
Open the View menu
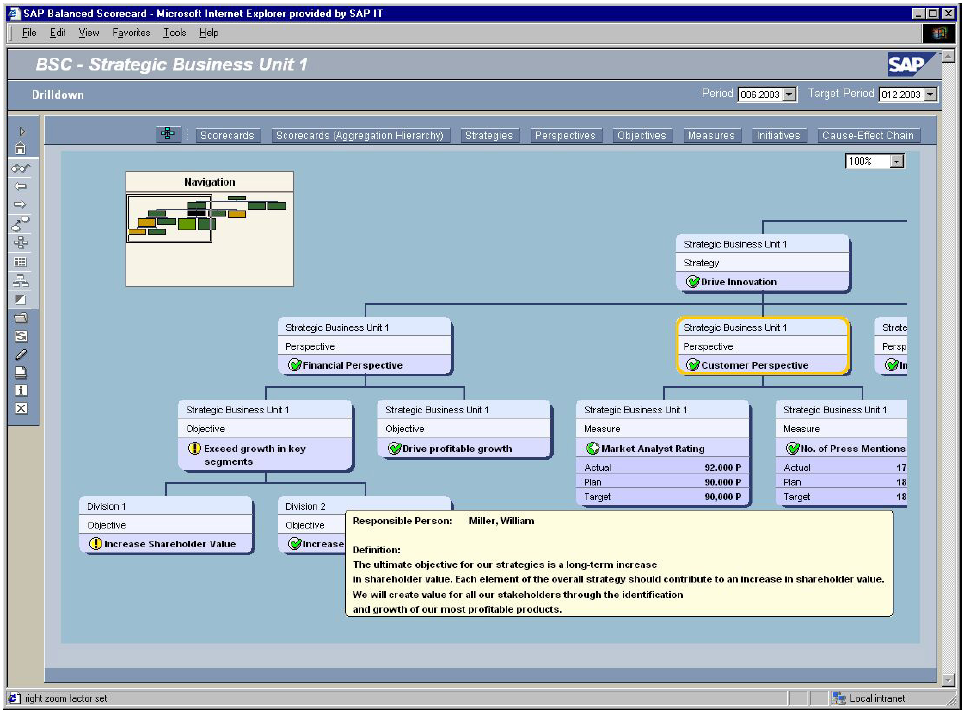pos(88,33)
